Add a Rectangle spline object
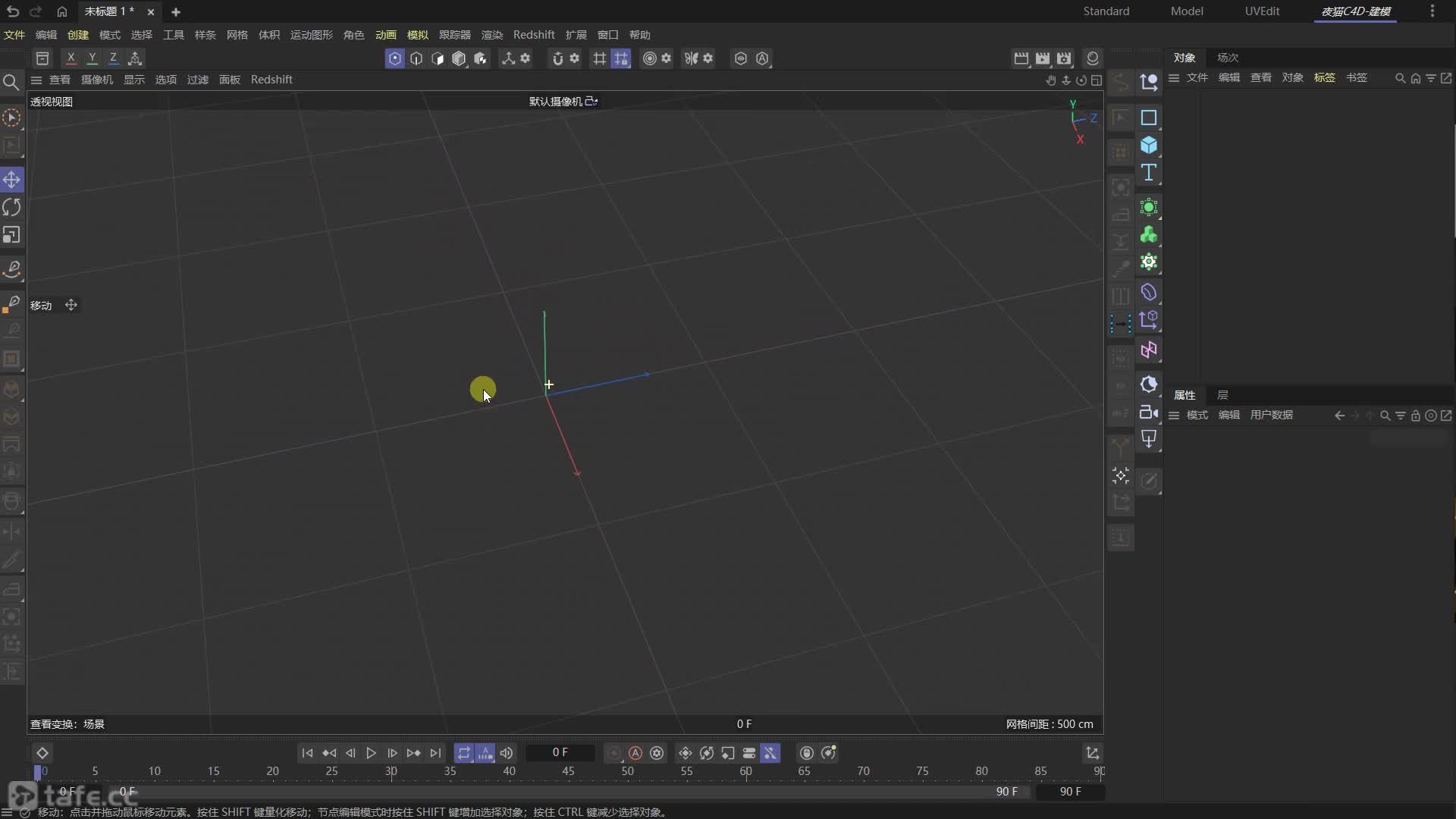Image resolution: width=1456 pixels, height=819 pixels. point(1149,118)
